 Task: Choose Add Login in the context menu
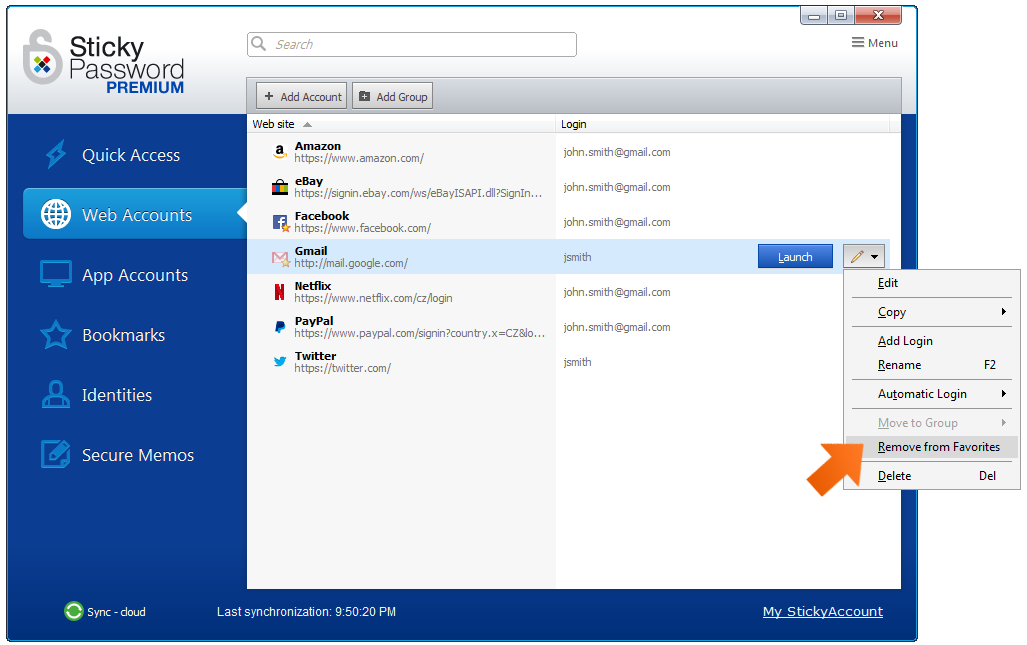click(x=931, y=341)
